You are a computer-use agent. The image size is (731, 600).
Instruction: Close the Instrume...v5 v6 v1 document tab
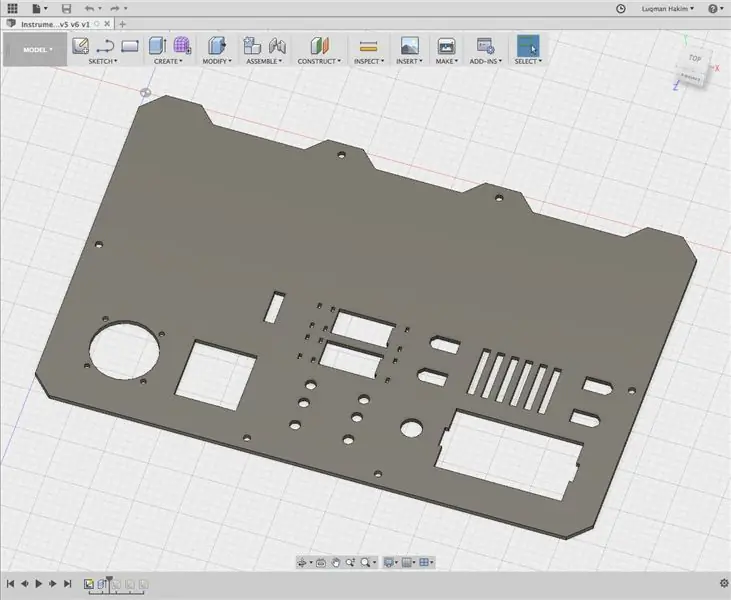pos(107,23)
